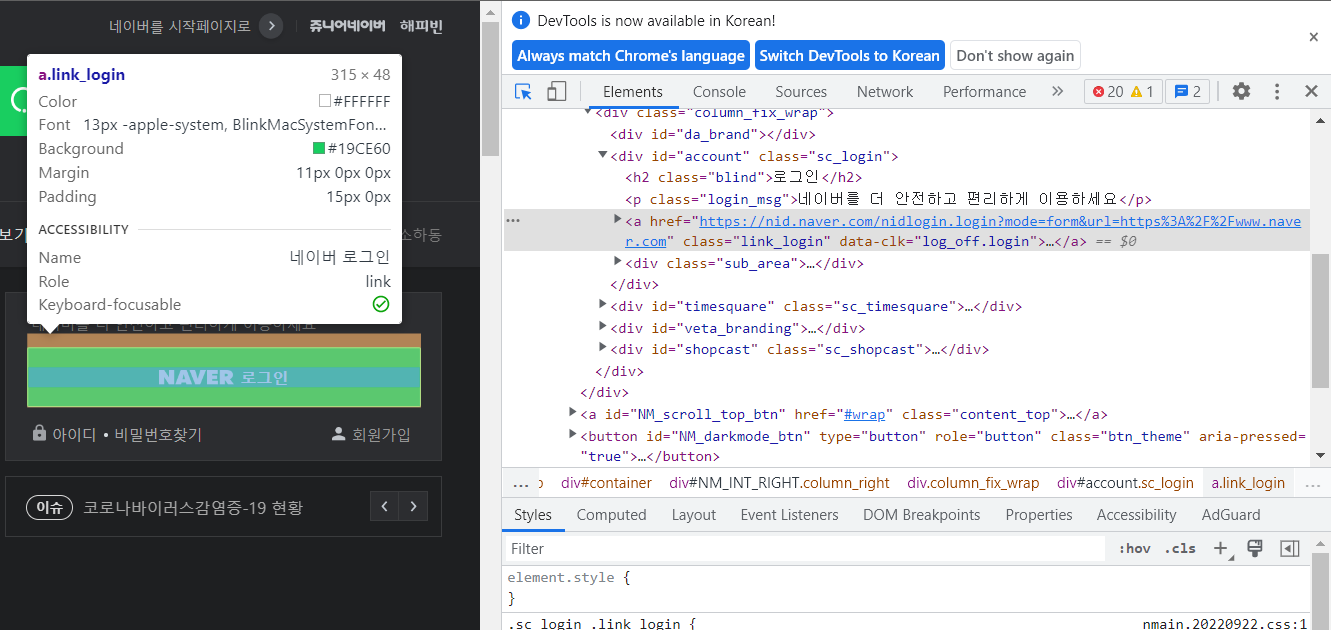Open the DOM Breakpoints pane tab
The image size is (1331, 630).
(921, 515)
